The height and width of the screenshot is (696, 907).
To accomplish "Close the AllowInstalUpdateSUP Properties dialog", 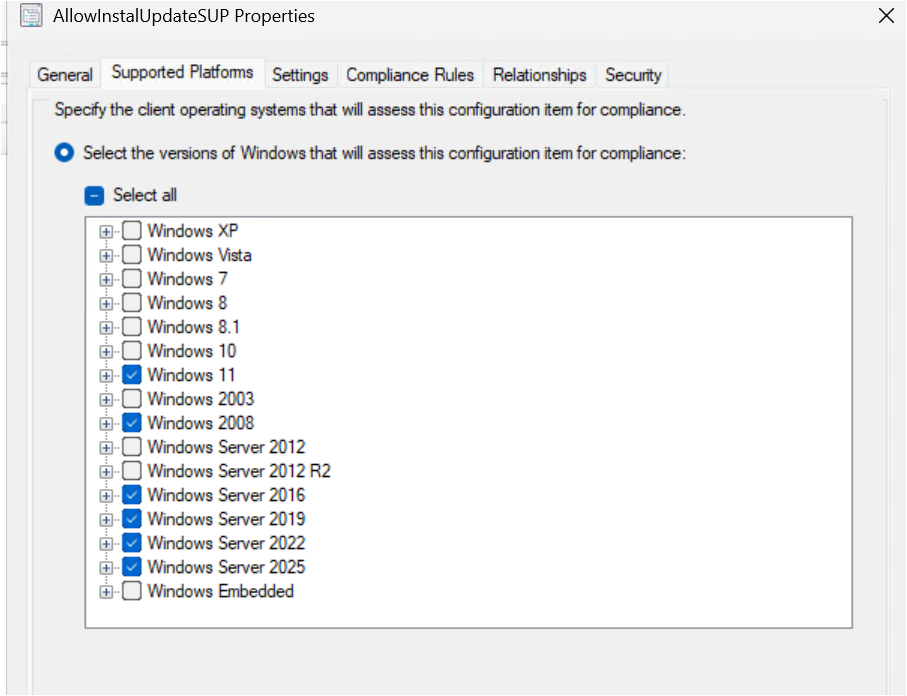I will point(885,16).
